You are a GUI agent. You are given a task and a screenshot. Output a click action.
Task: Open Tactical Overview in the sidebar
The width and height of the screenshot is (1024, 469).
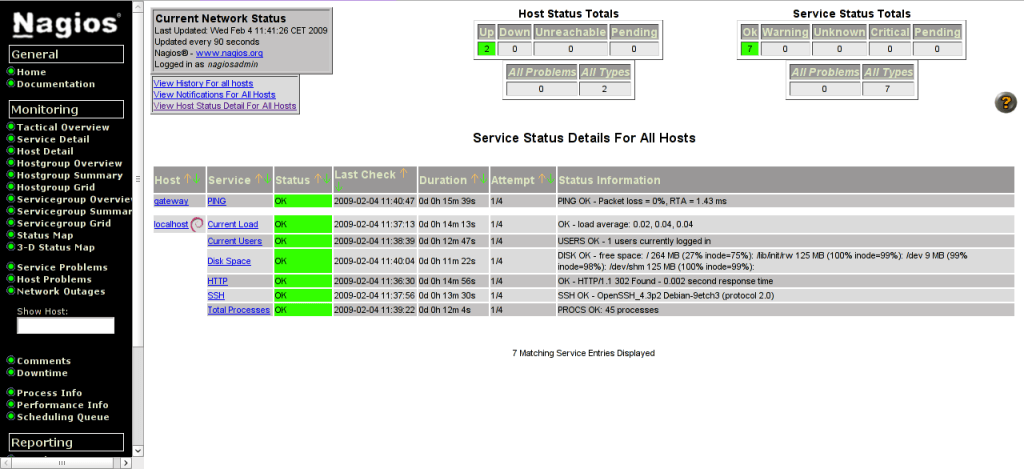(63, 127)
